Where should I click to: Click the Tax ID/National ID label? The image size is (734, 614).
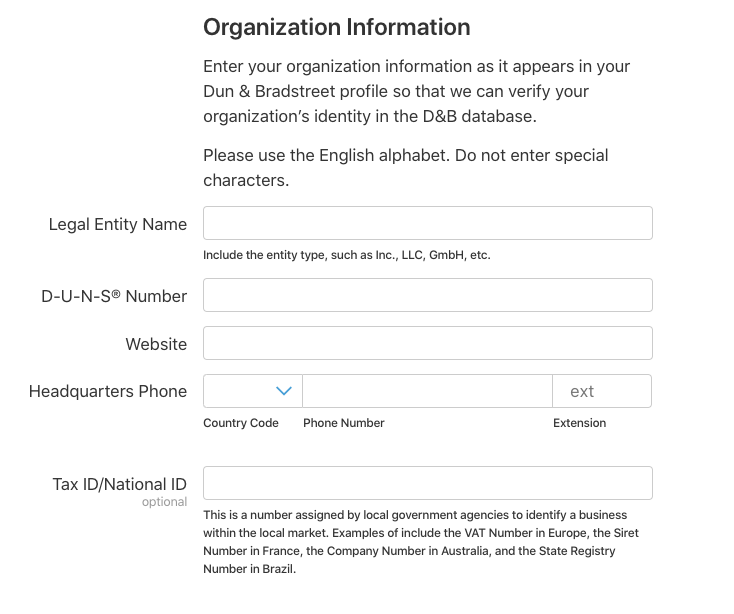[119, 484]
